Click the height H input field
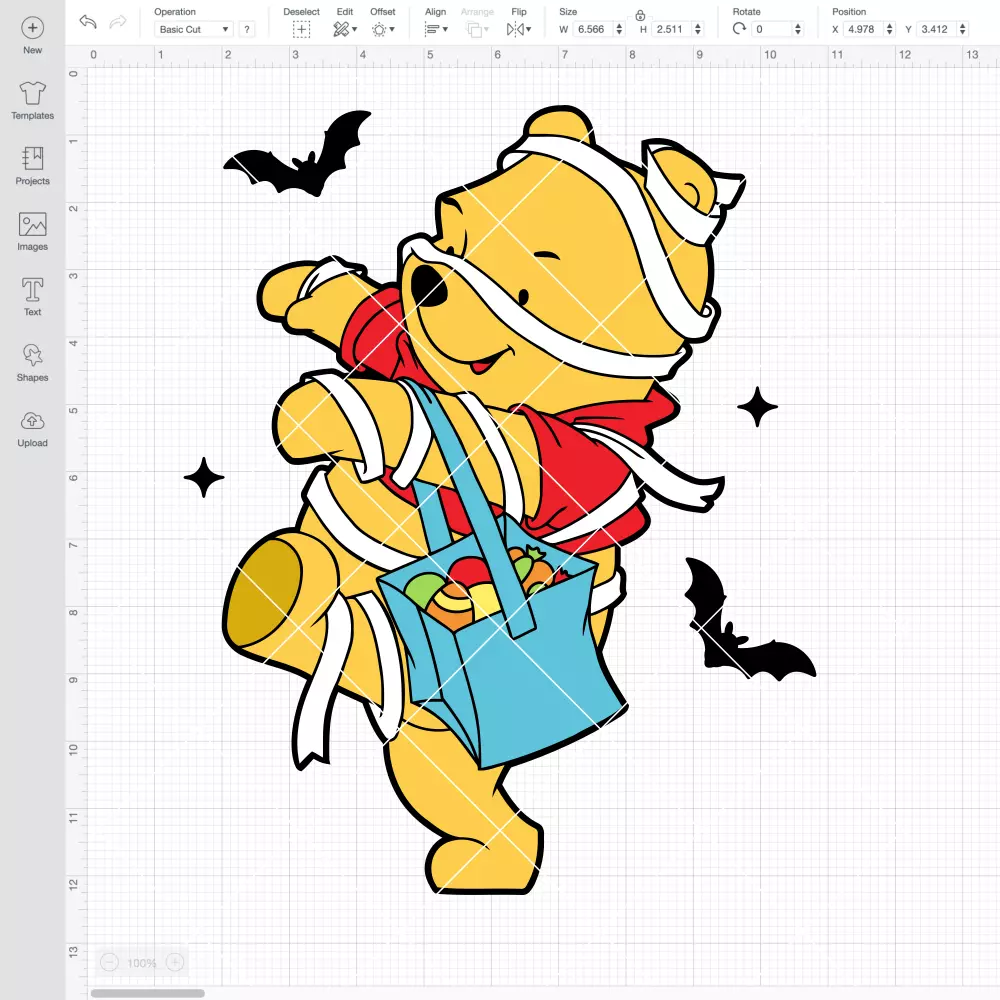This screenshot has height=1000, width=1000. [672, 29]
